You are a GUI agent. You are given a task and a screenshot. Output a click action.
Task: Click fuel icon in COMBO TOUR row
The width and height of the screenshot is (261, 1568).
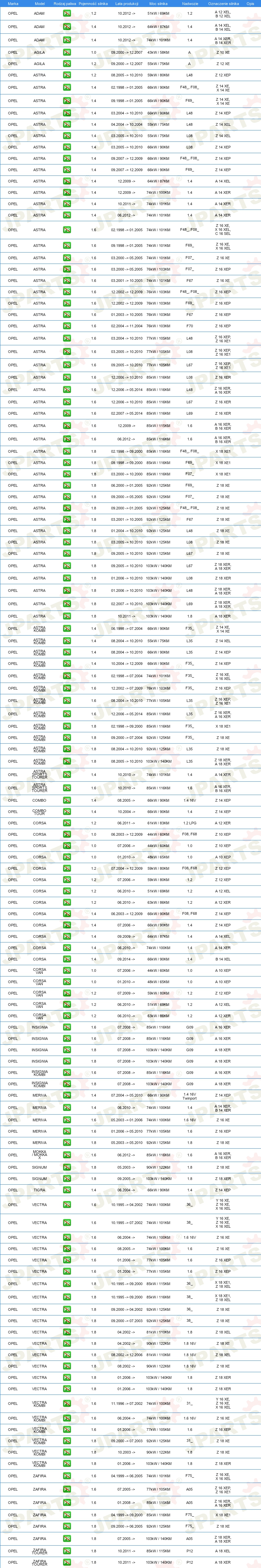(x=67, y=811)
